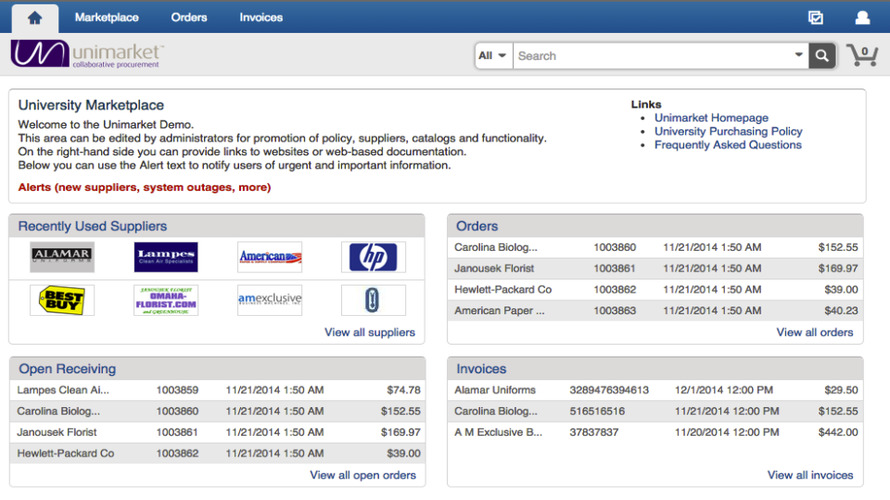Open the All category dropdown
The height and width of the screenshot is (500, 890).
(x=493, y=56)
